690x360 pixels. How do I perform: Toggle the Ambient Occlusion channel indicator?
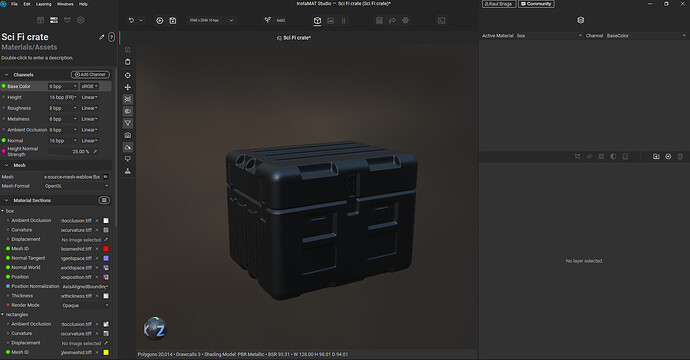coord(4,130)
